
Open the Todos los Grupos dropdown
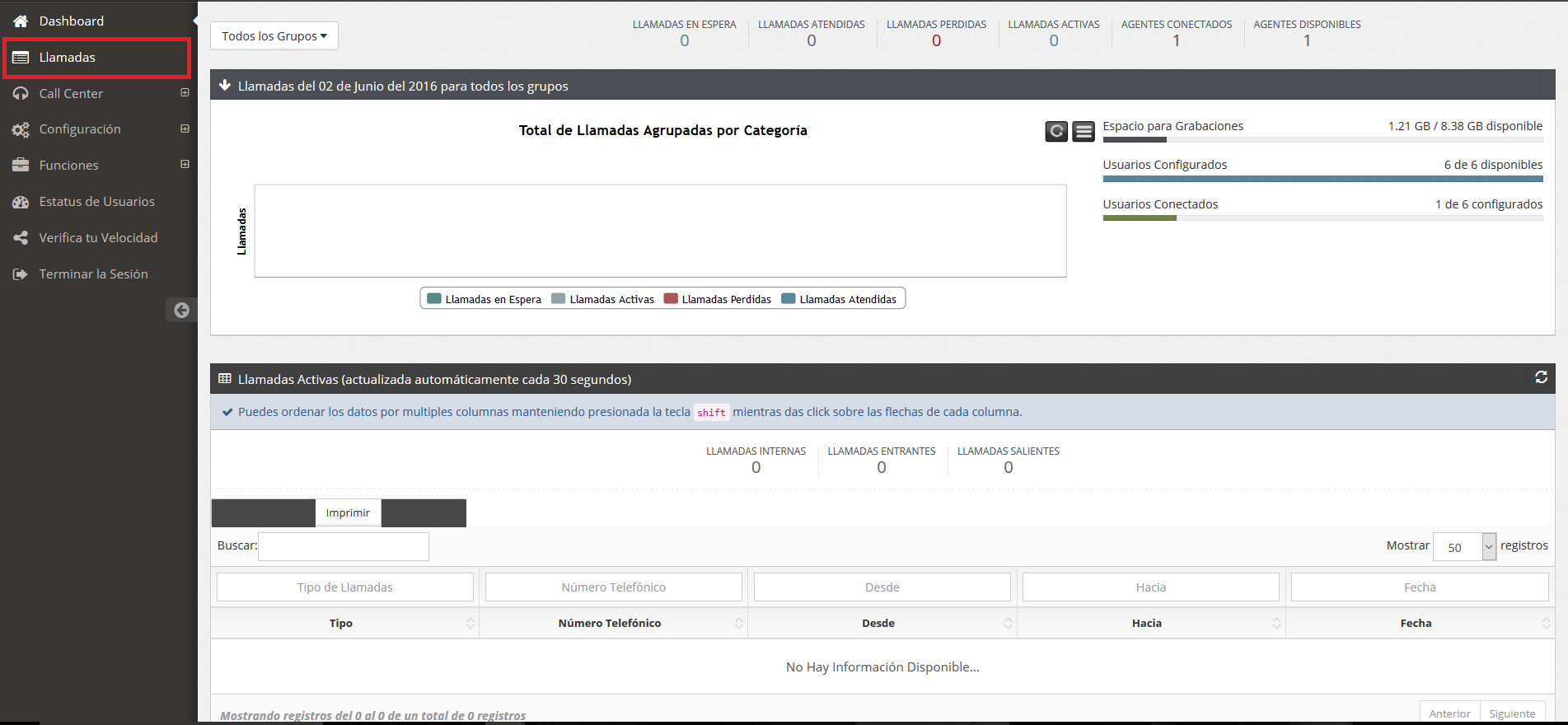point(274,35)
